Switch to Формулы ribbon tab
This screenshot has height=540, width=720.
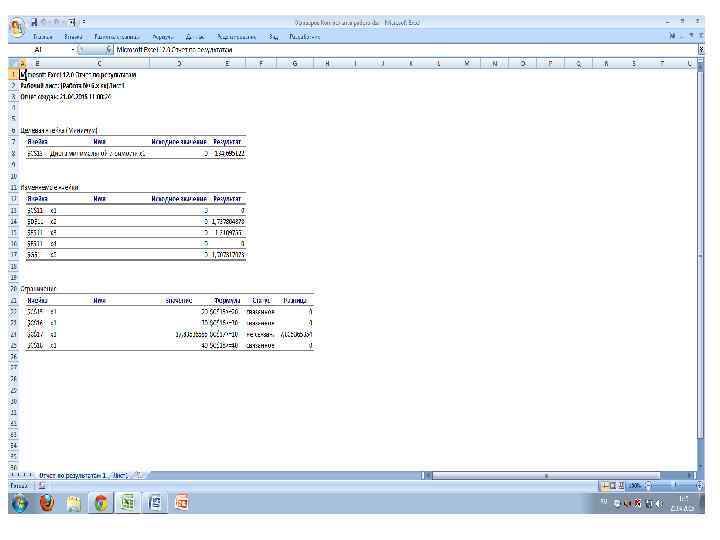pyautogui.click(x=163, y=37)
